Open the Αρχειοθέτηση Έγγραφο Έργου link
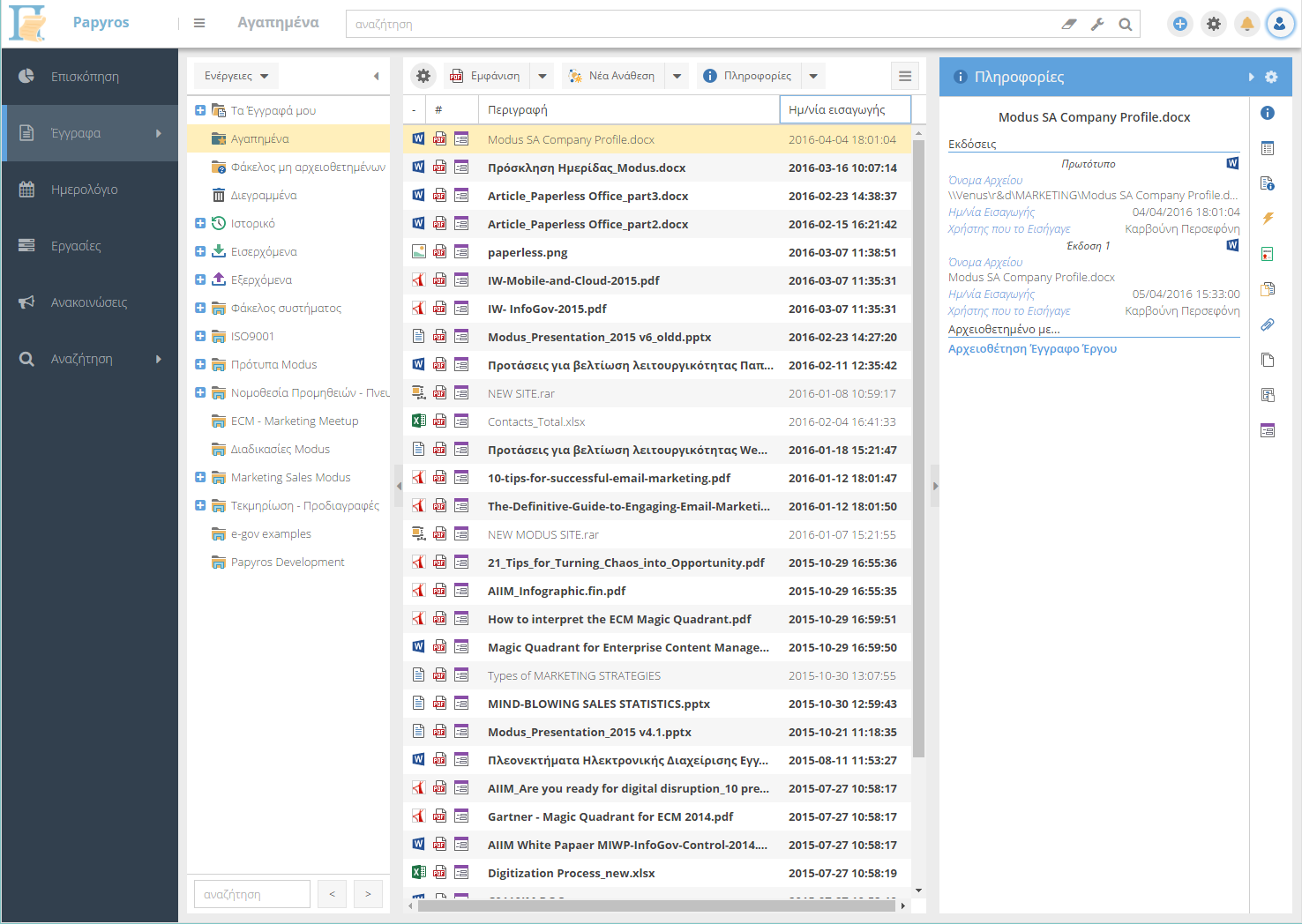Screen dimensions: 1302x924 point(1032,348)
